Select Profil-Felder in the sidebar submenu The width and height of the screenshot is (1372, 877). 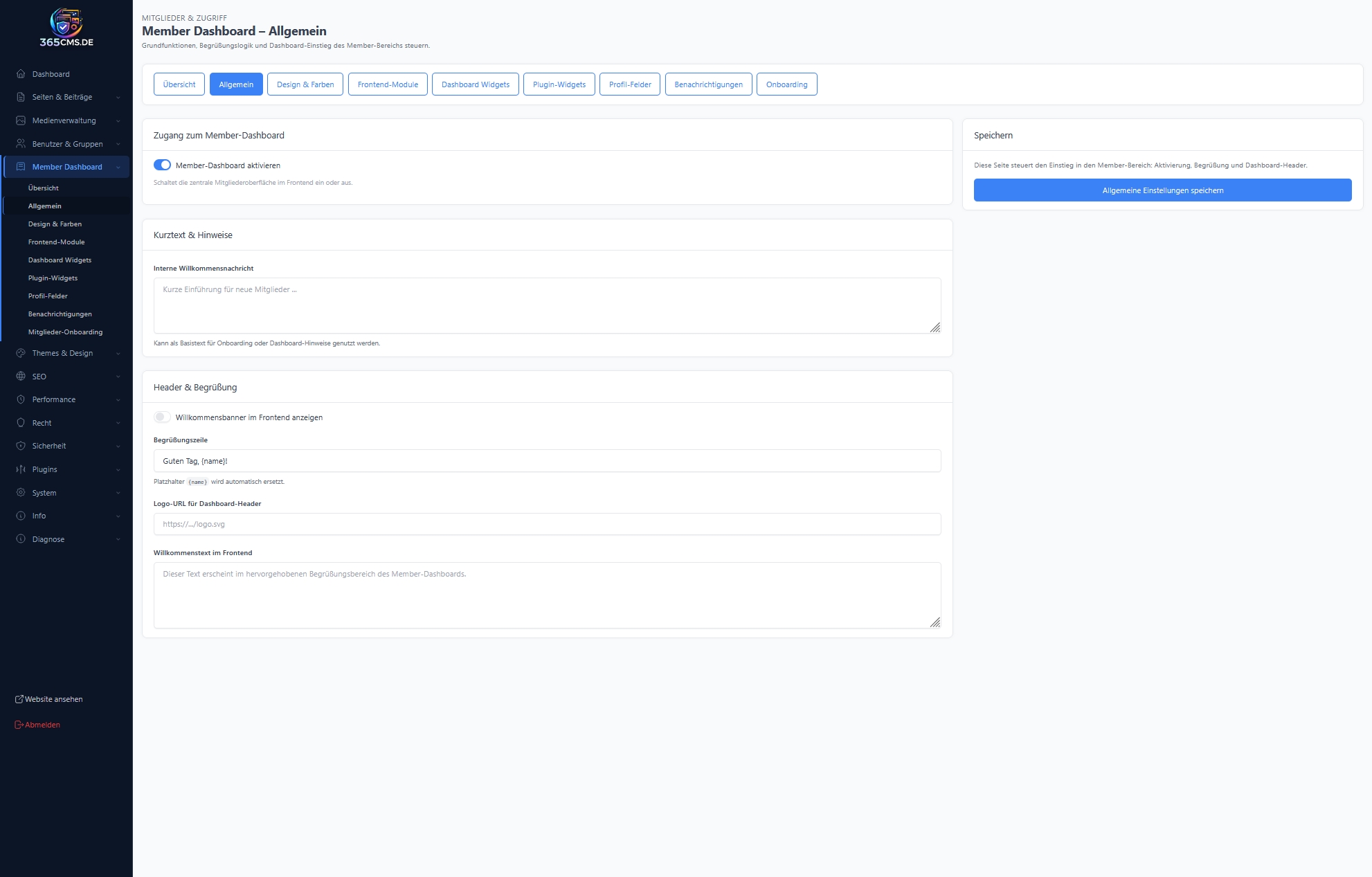pos(48,296)
